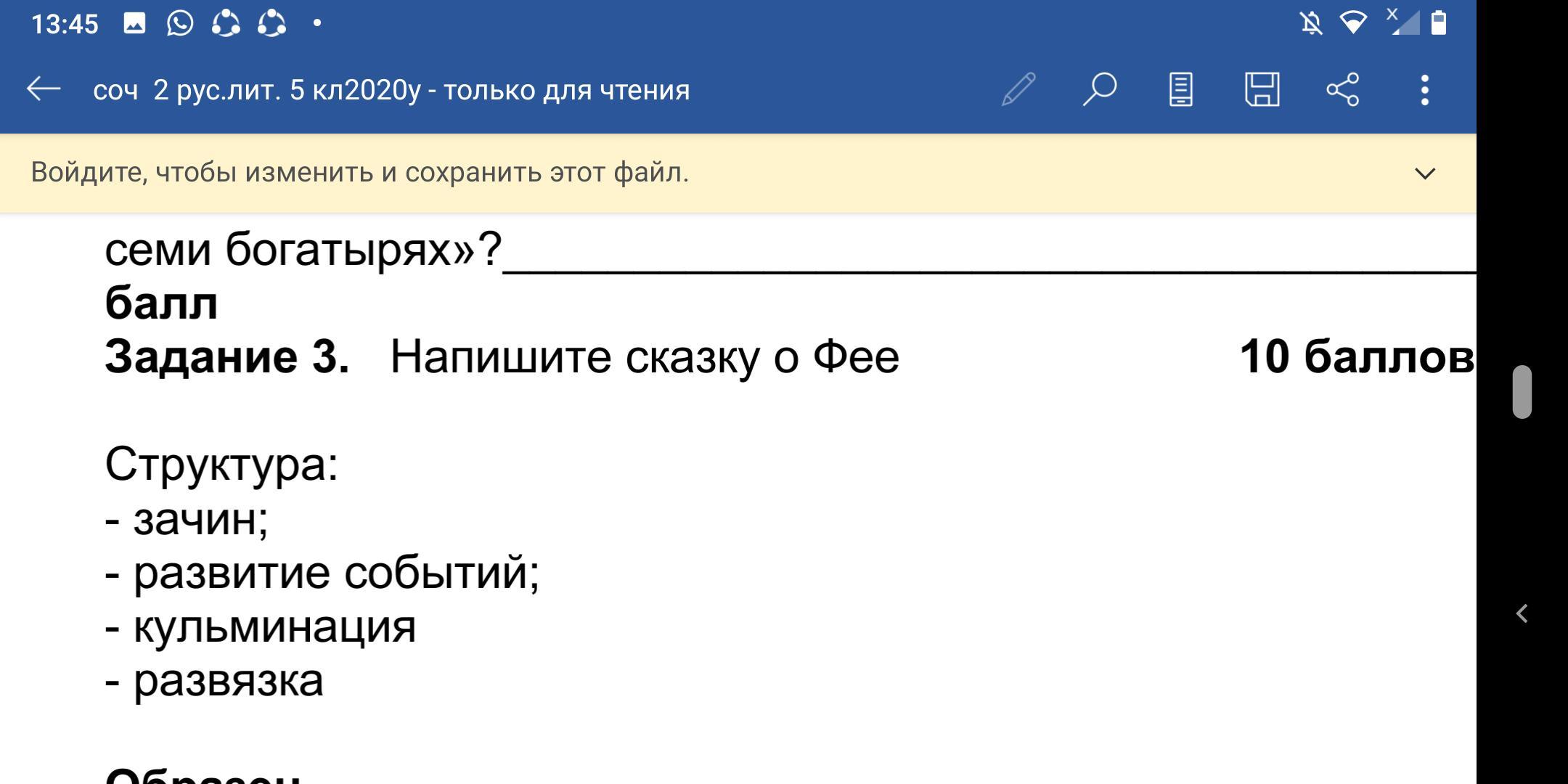The height and width of the screenshot is (784, 1568).
Task: Tap the pencil edit icon
Action: [1018, 90]
